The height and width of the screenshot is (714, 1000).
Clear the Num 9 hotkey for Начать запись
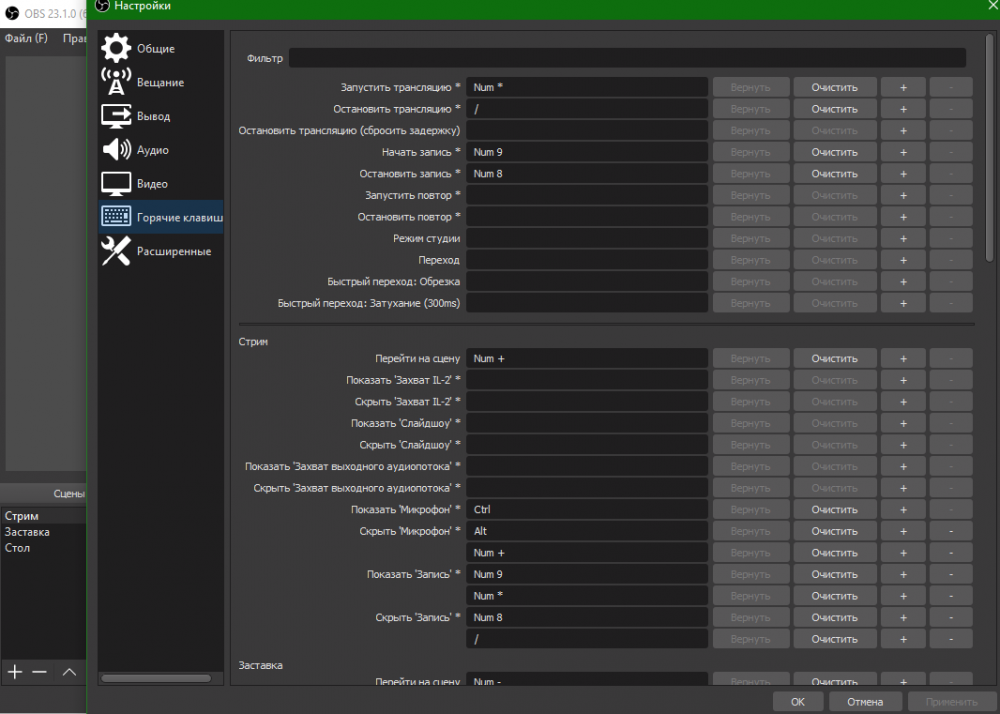[834, 152]
